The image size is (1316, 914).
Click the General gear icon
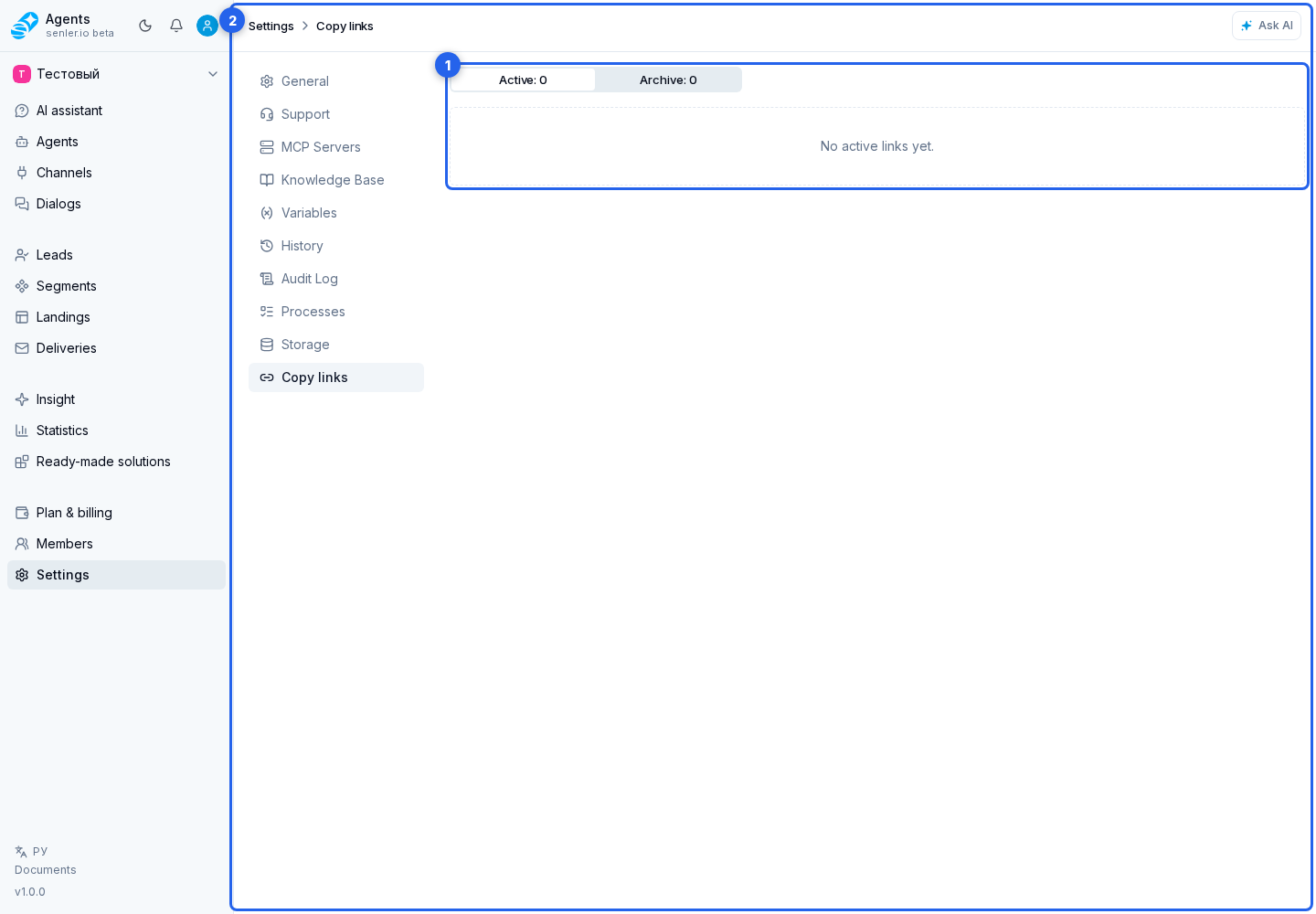tap(267, 81)
